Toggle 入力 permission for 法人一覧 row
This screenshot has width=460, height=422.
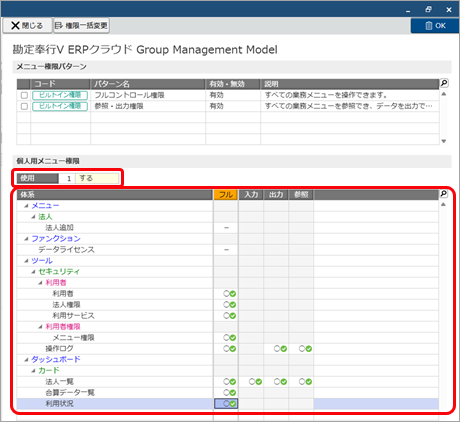(255, 382)
